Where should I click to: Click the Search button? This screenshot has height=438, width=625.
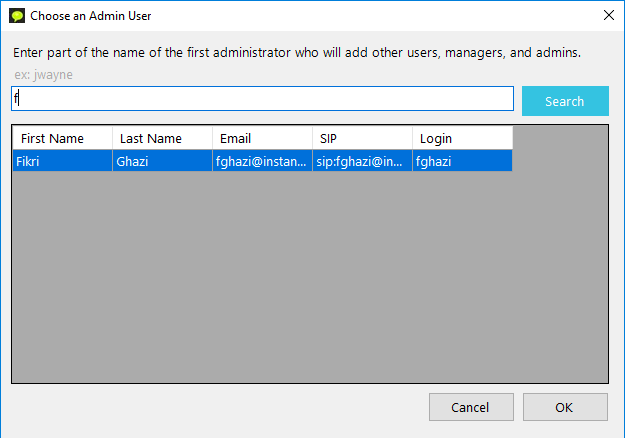(565, 101)
